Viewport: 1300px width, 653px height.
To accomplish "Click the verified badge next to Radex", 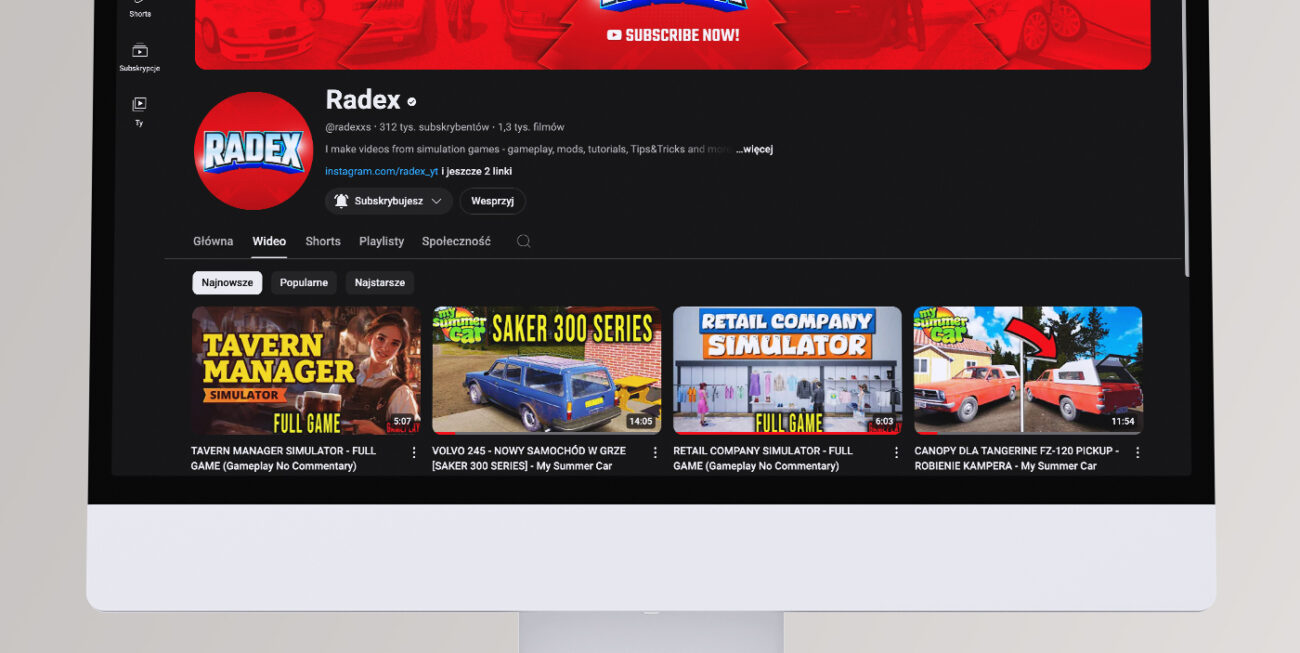I will click(x=412, y=101).
